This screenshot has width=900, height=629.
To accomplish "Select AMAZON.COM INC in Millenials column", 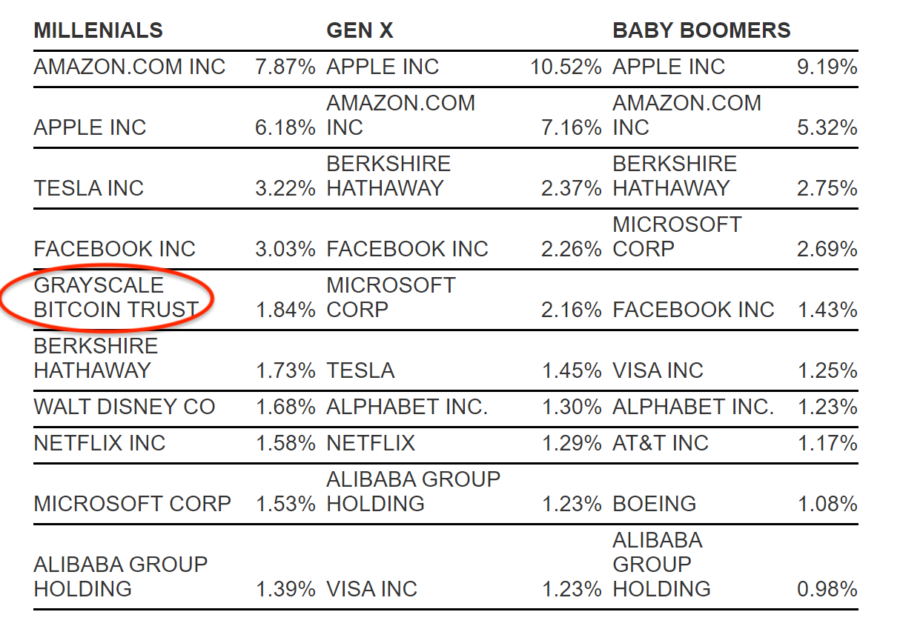I will coord(130,67).
